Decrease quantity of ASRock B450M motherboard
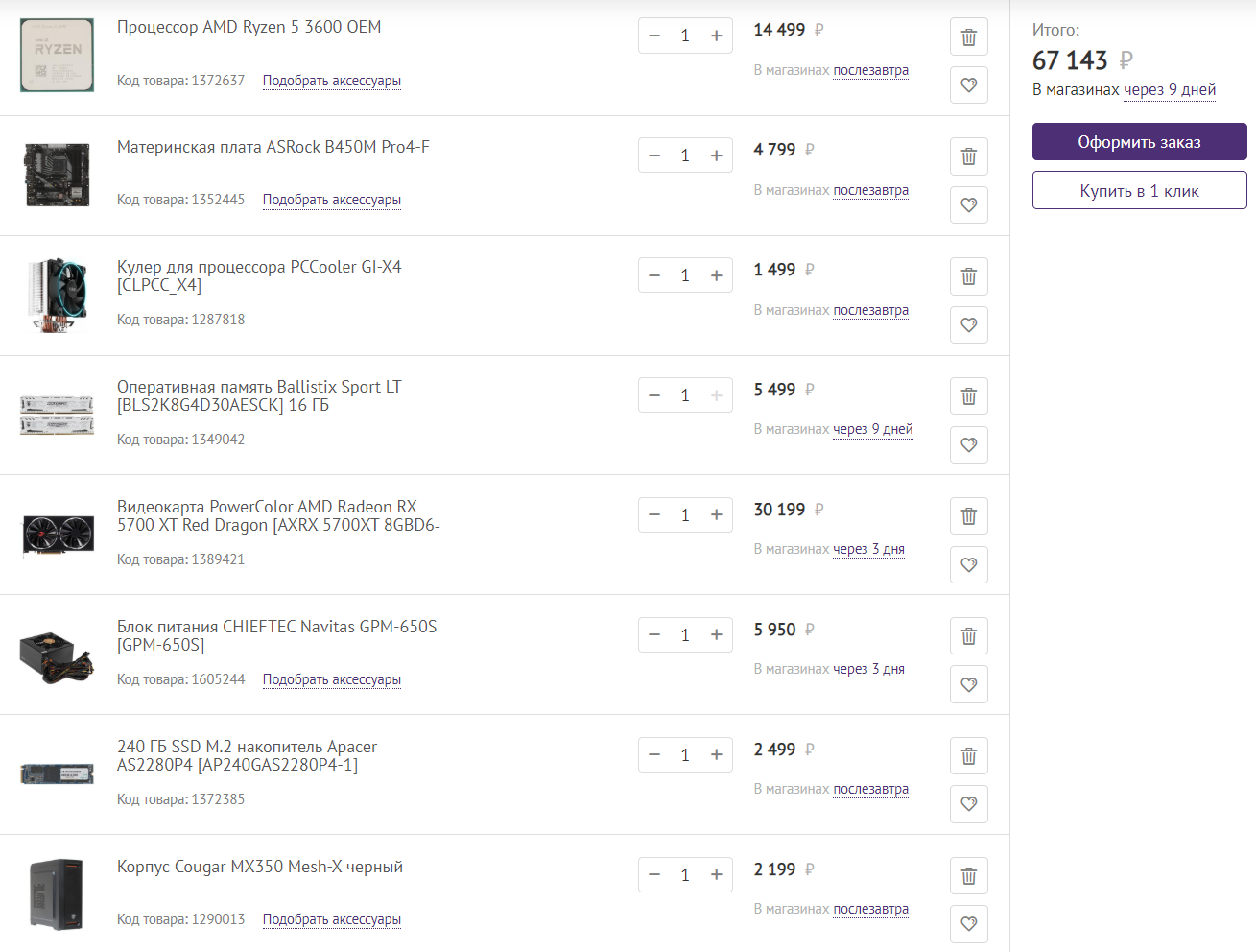 pos(654,155)
